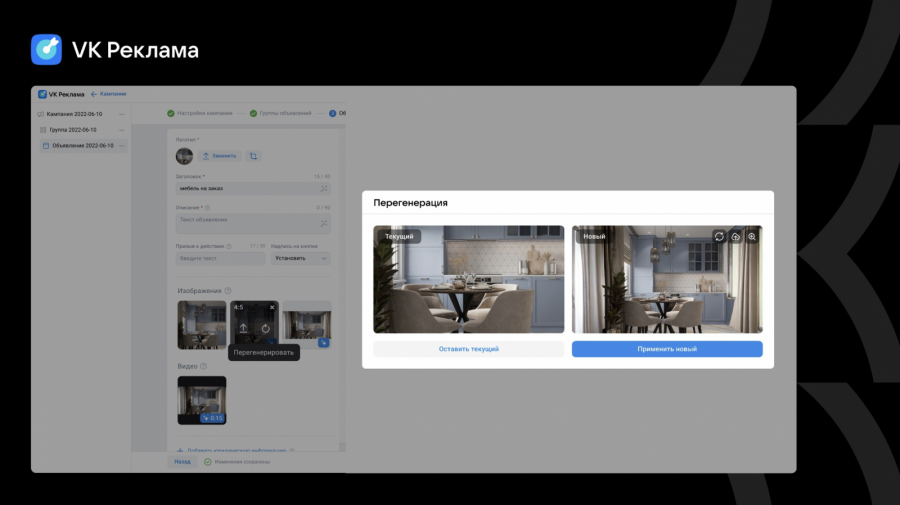Click the Применить новый button

pos(667,349)
